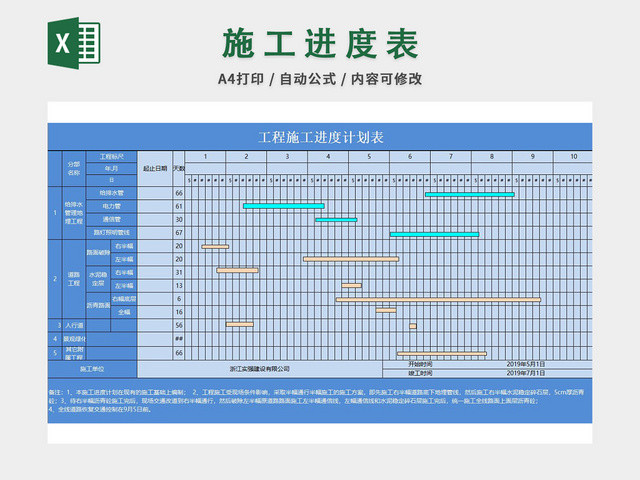Viewport: 640px width, 480px height.
Task: Click the 沥青路面 sub-group cell
Action: tap(98, 305)
